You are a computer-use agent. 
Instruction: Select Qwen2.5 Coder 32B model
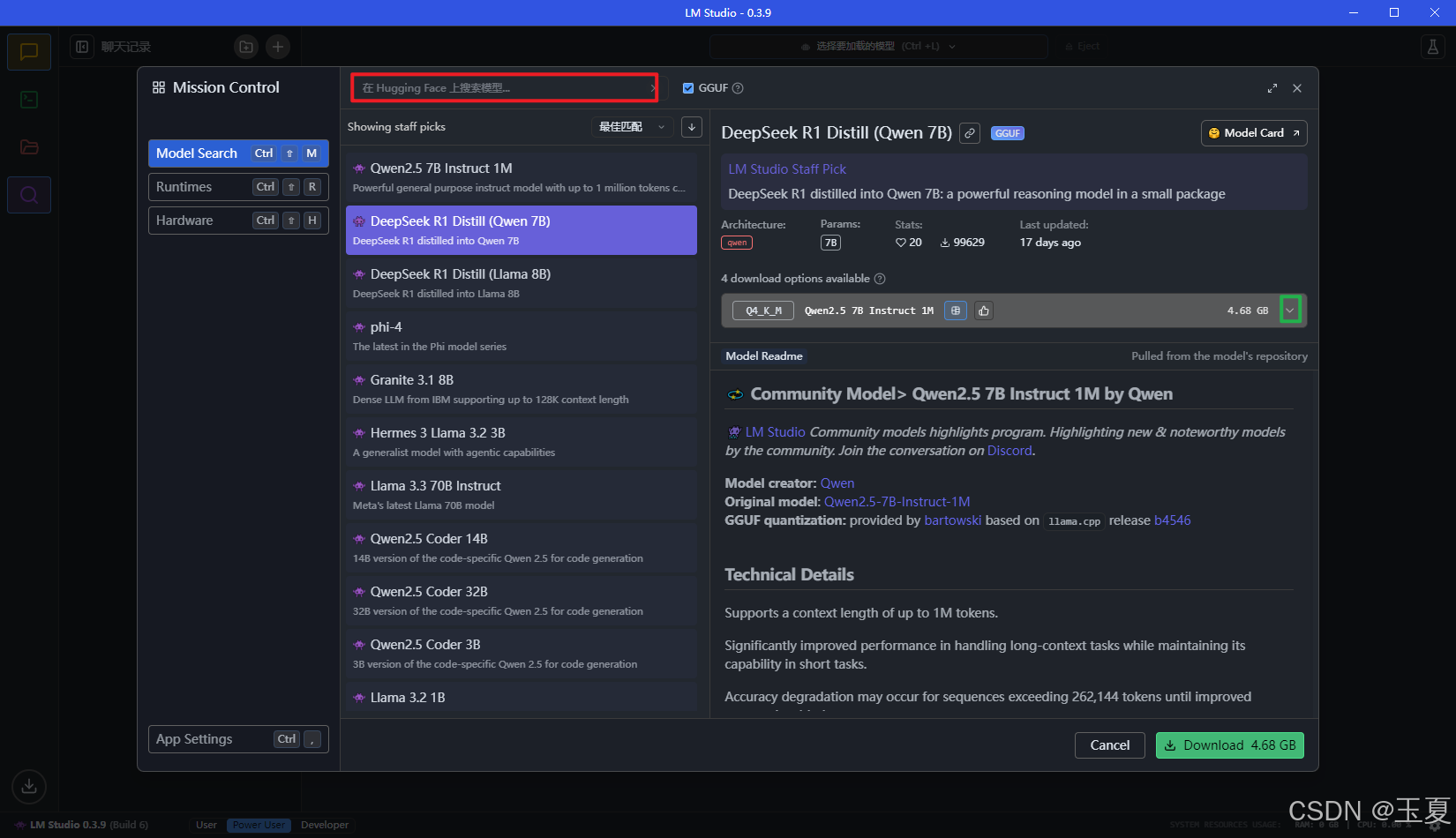(522, 601)
